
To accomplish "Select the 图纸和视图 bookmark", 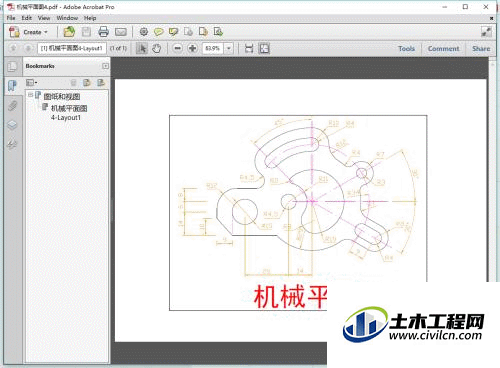I will pos(62,97).
